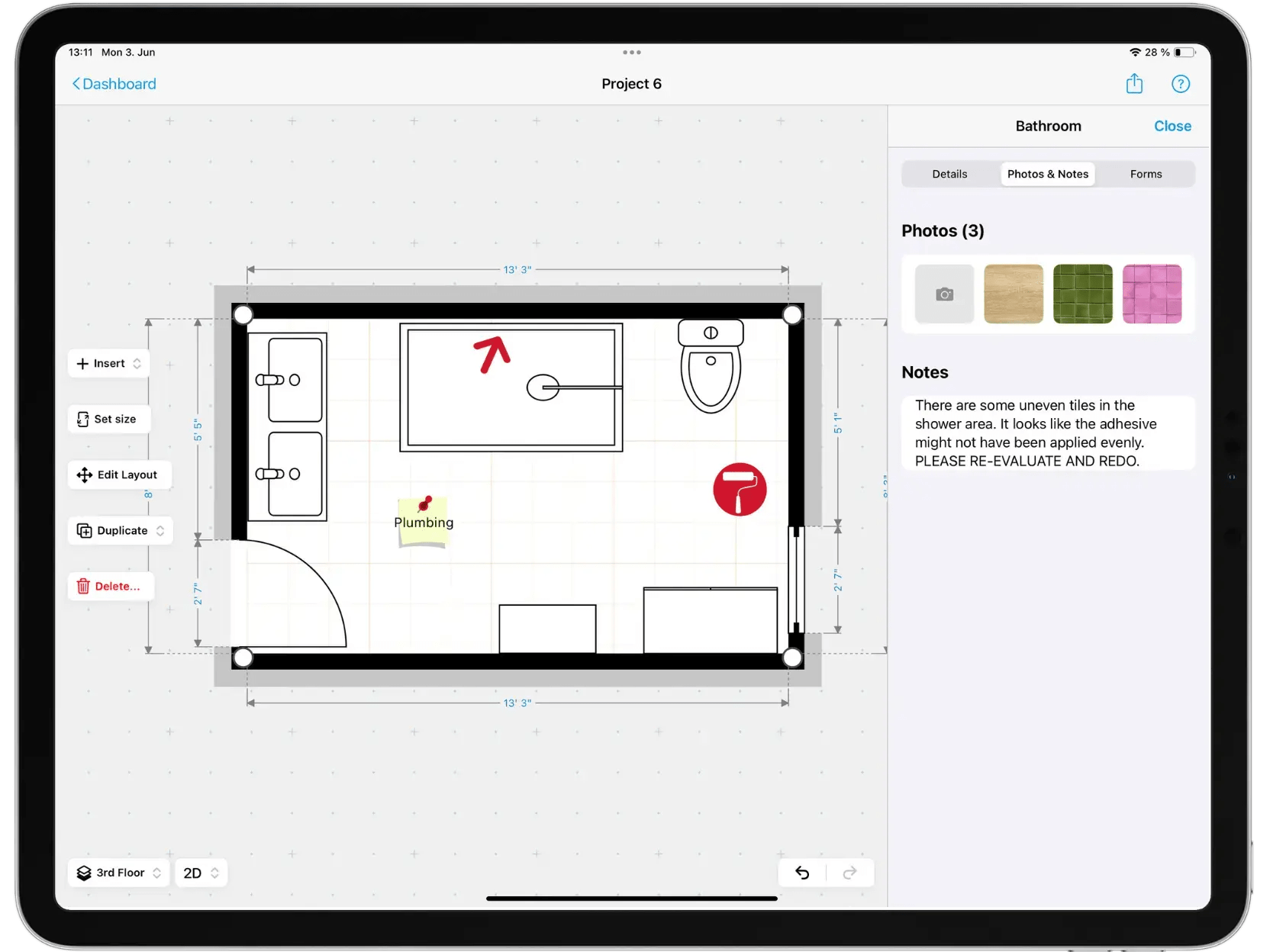Open the share options

coord(1134,84)
